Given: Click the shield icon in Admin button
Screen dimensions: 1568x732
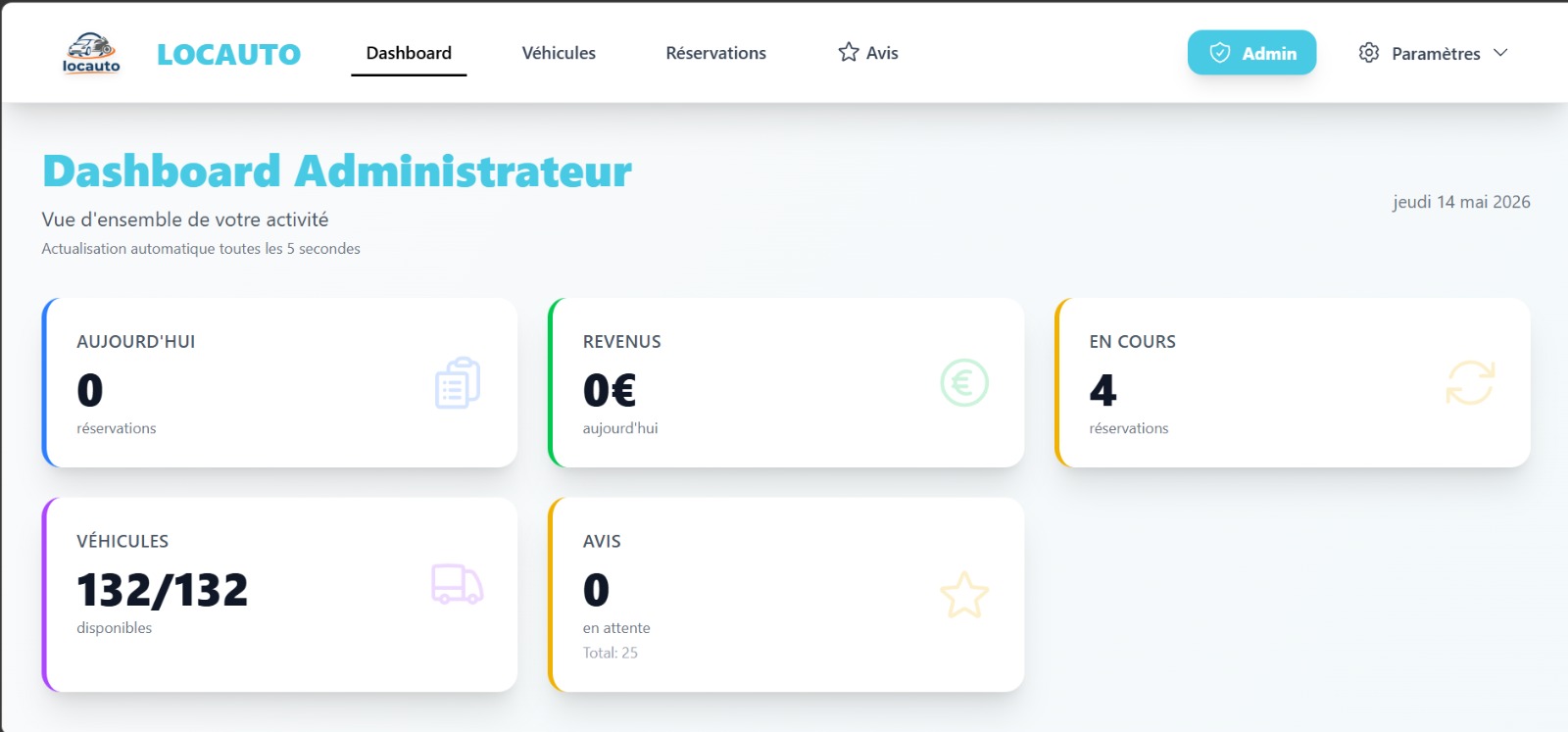Looking at the screenshot, I should (1220, 53).
